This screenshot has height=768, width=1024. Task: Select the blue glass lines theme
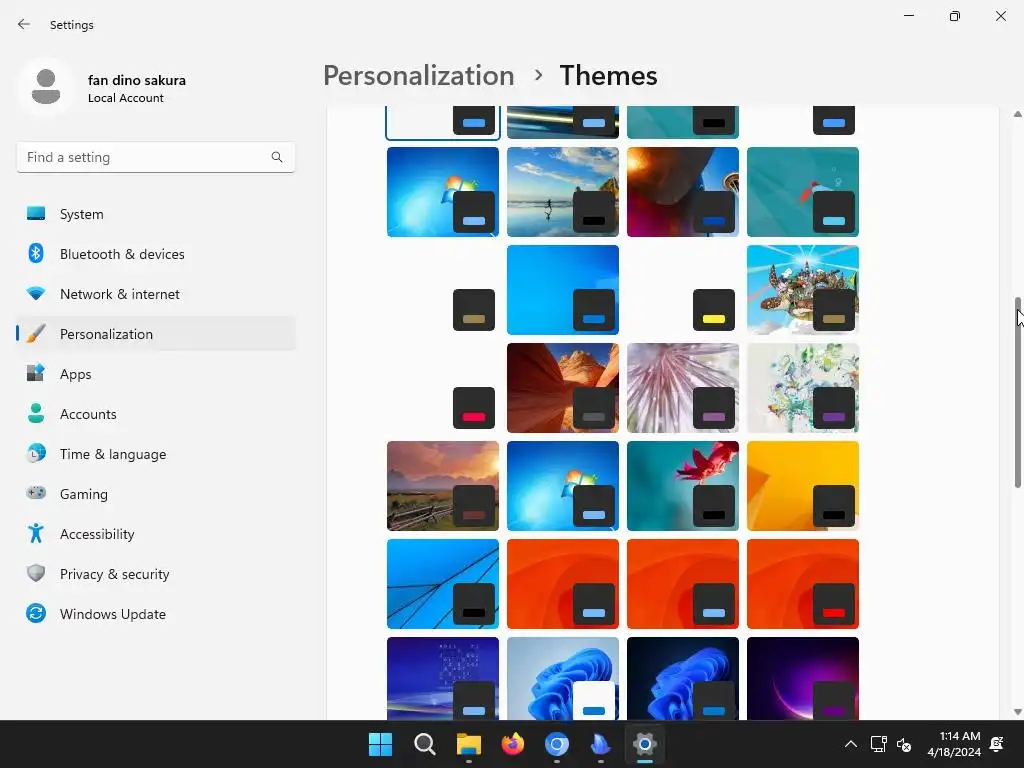pos(442,584)
